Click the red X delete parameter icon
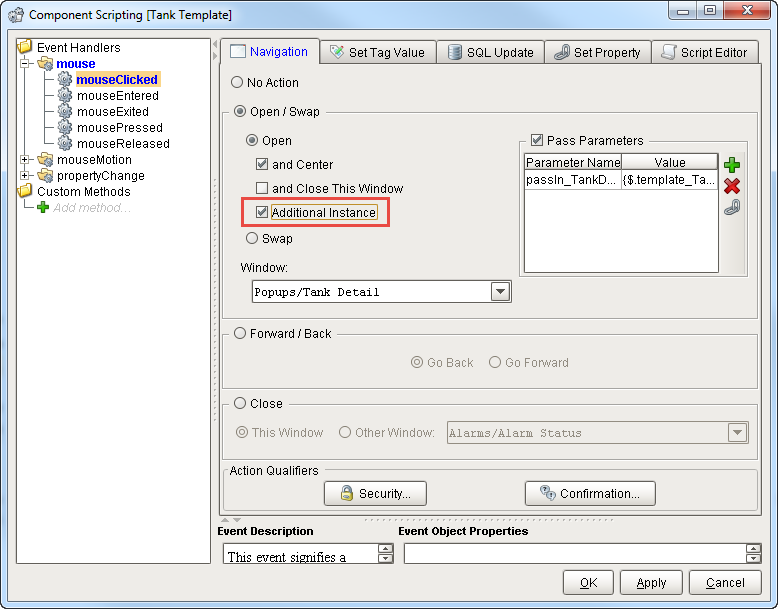Viewport: 778px width, 609px height. click(x=732, y=186)
